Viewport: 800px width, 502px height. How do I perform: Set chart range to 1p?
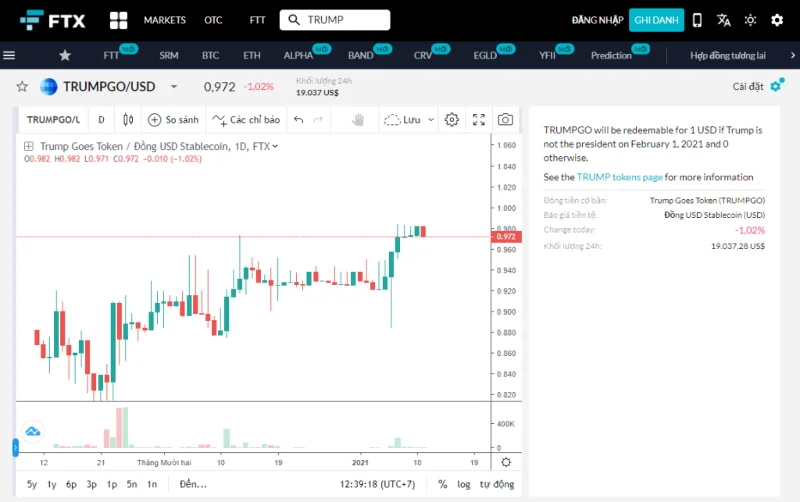pyautogui.click(x=112, y=484)
